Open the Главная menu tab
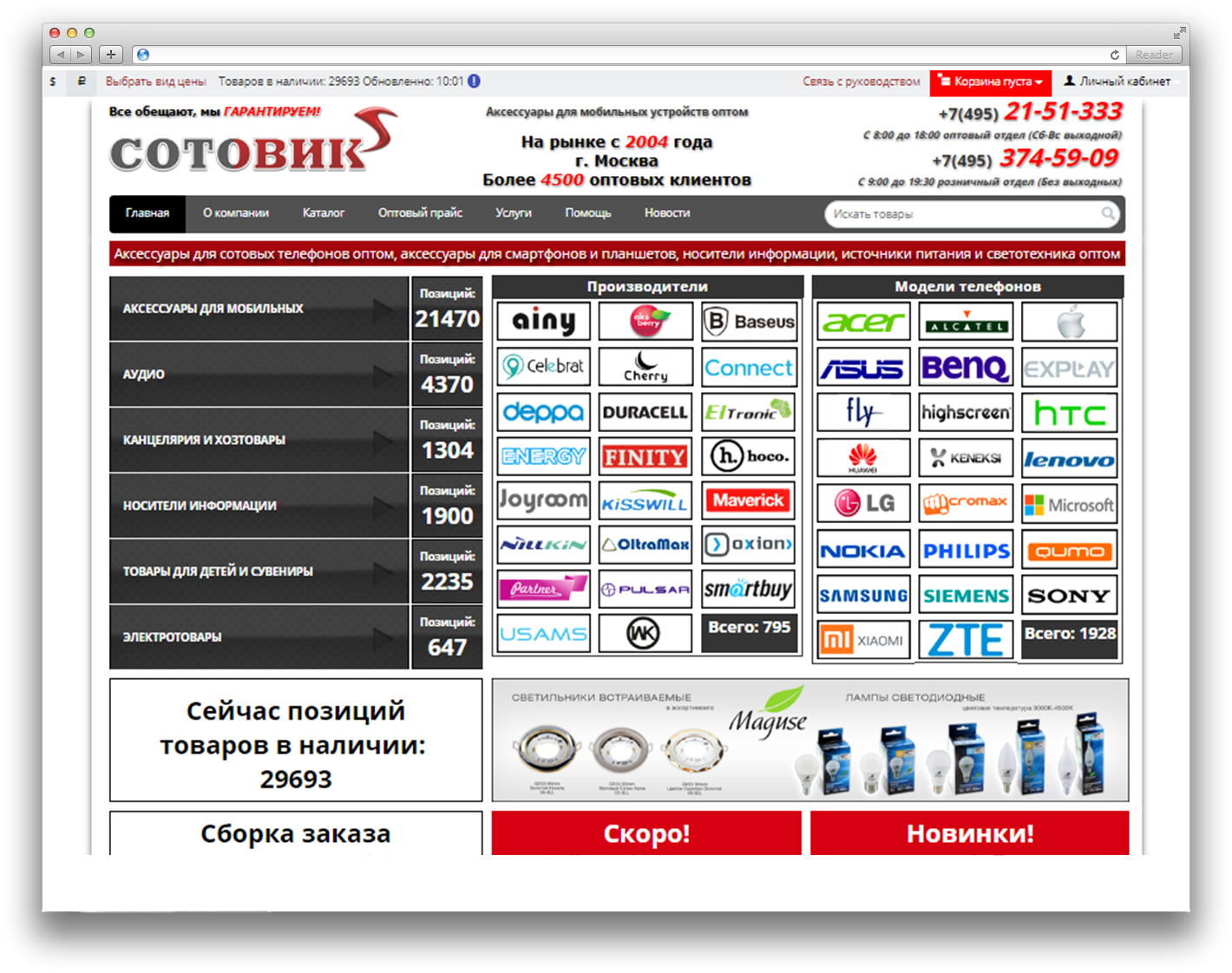This screenshot has width=1232, height=973. [x=147, y=213]
